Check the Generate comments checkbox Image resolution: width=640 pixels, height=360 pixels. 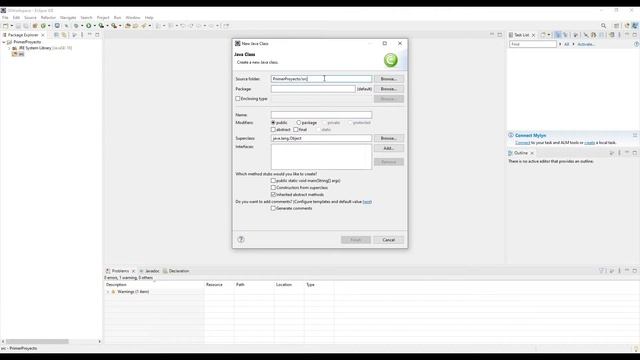(x=273, y=208)
